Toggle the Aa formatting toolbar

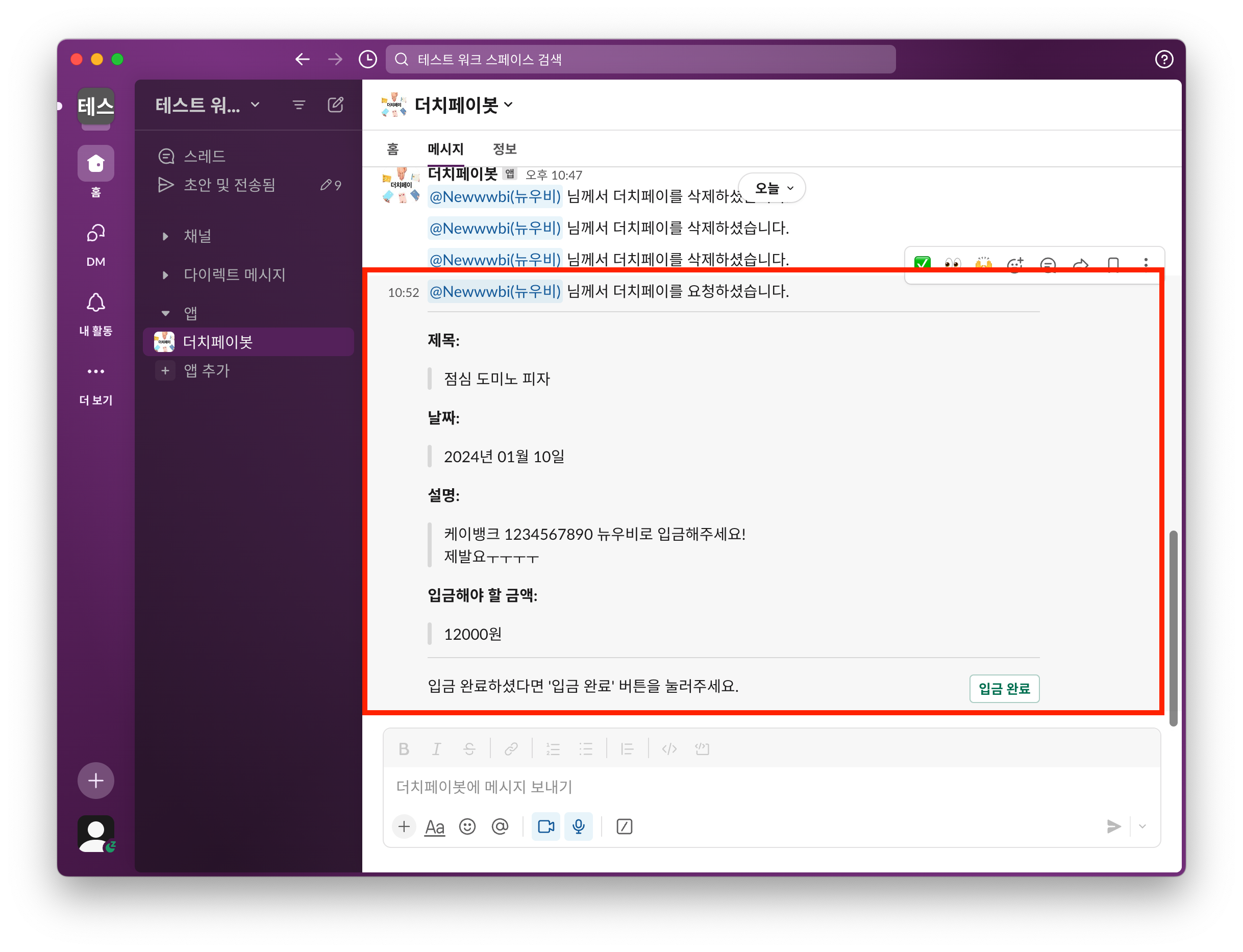pos(435,826)
